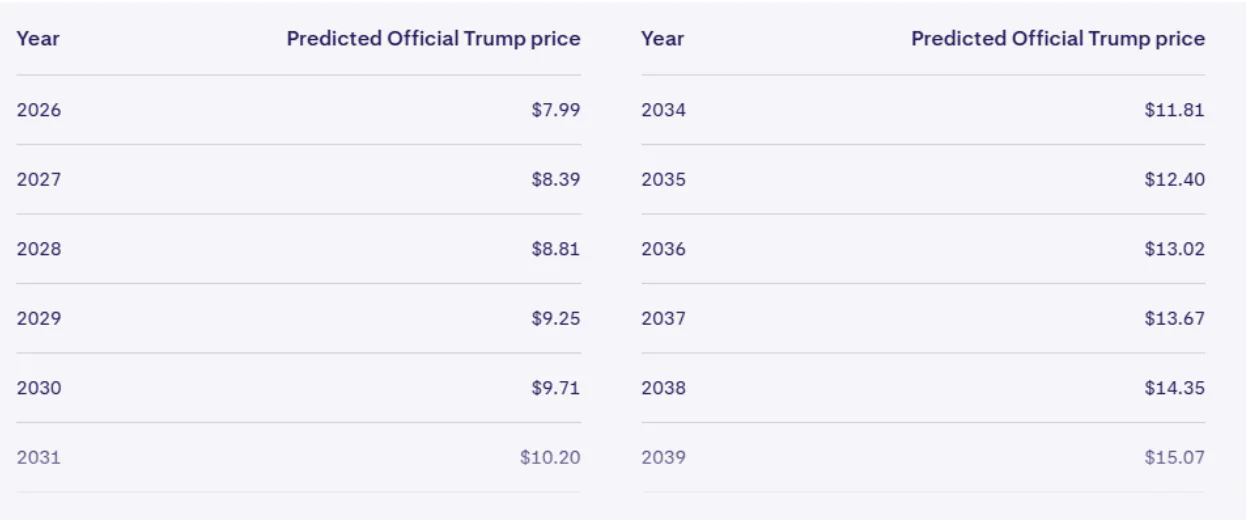Click the 2029 year entry
Image resolution: width=1250 pixels, height=524 pixels.
tap(39, 319)
